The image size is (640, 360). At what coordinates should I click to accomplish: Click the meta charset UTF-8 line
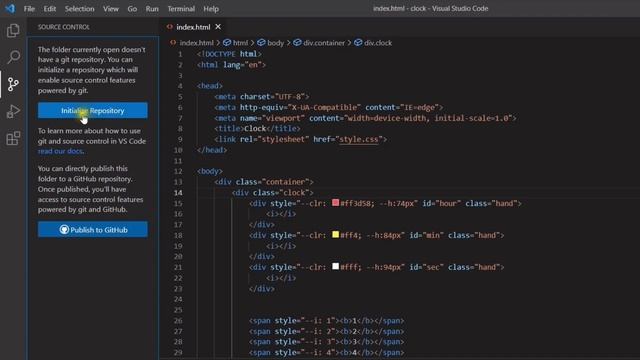pyautogui.click(x=262, y=97)
